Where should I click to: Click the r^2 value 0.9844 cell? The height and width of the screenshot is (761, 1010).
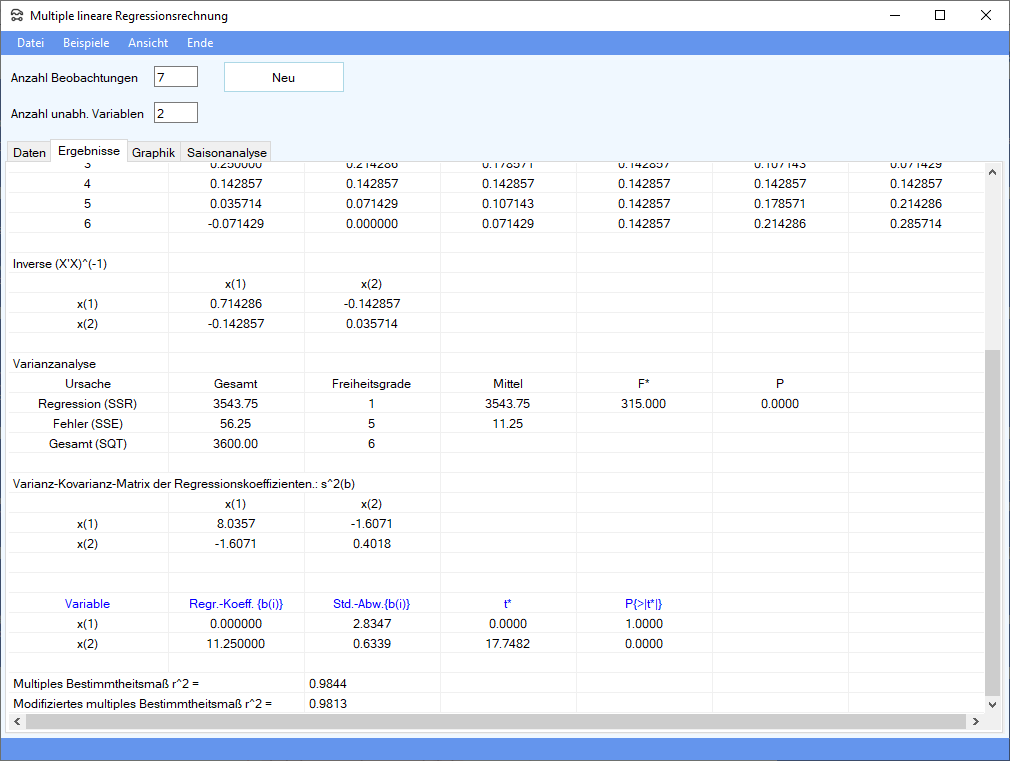coord(328,684)
